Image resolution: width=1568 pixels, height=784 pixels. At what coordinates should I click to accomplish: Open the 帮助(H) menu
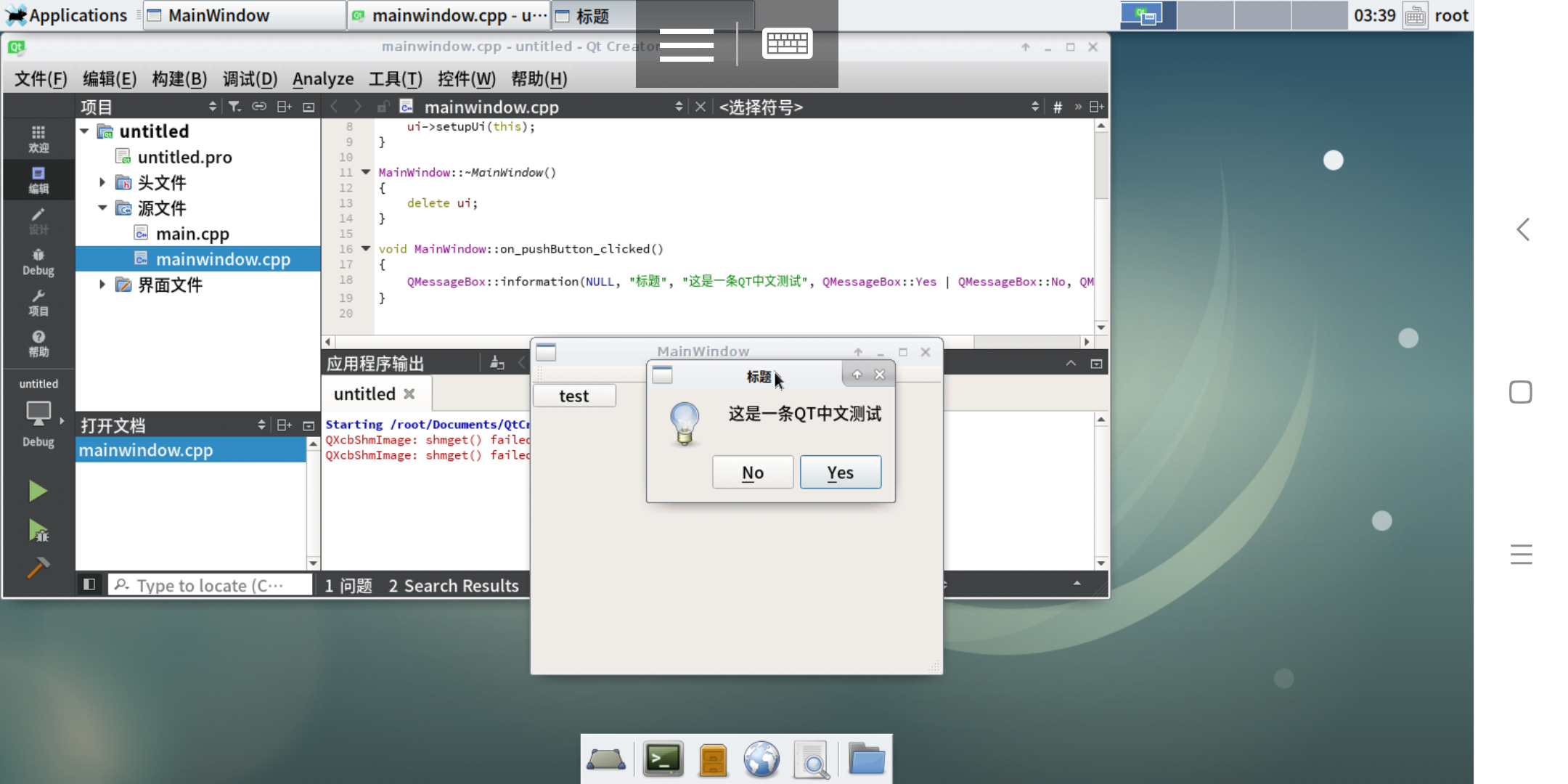tap(539, 78)
